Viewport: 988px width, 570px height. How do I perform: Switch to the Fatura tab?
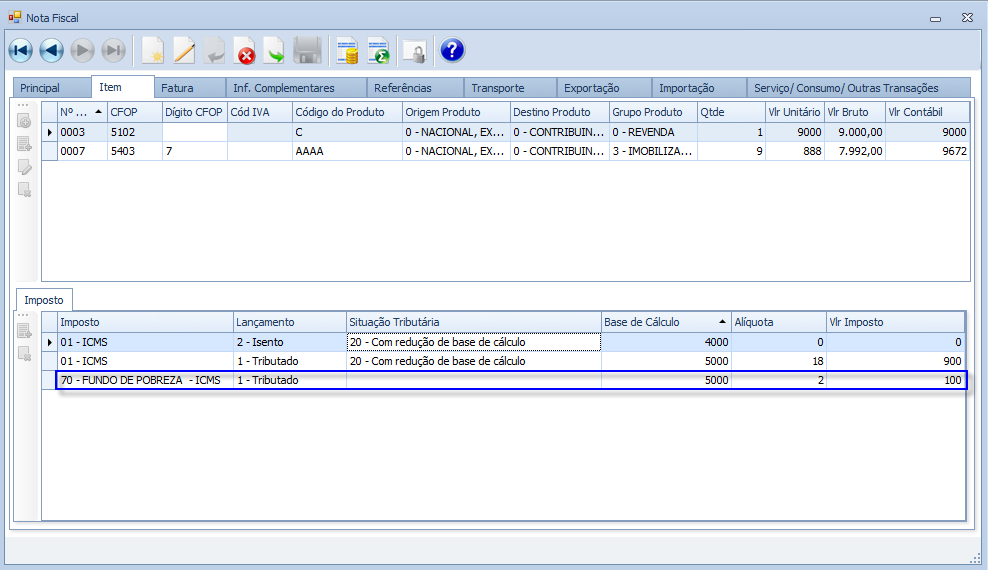(178, 88)
